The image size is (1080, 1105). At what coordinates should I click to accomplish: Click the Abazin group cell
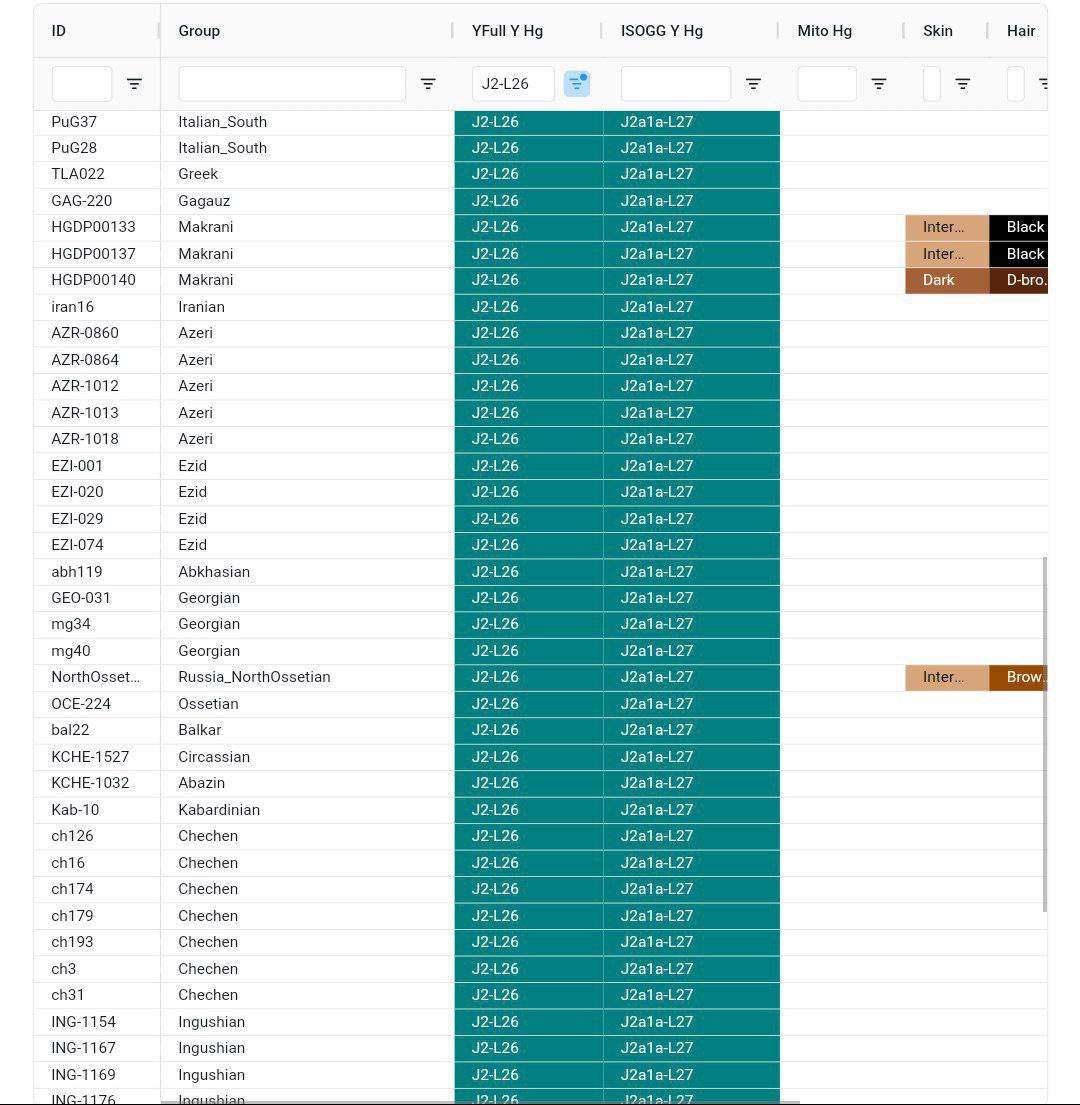[x=307, y=783]
